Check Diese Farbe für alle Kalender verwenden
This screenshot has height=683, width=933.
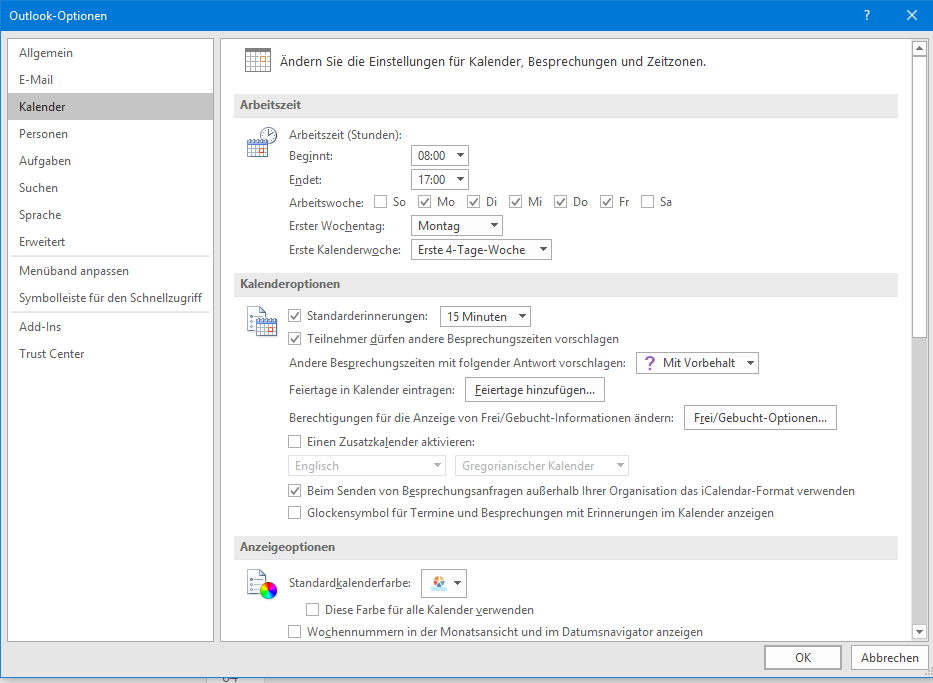(312, 609)
